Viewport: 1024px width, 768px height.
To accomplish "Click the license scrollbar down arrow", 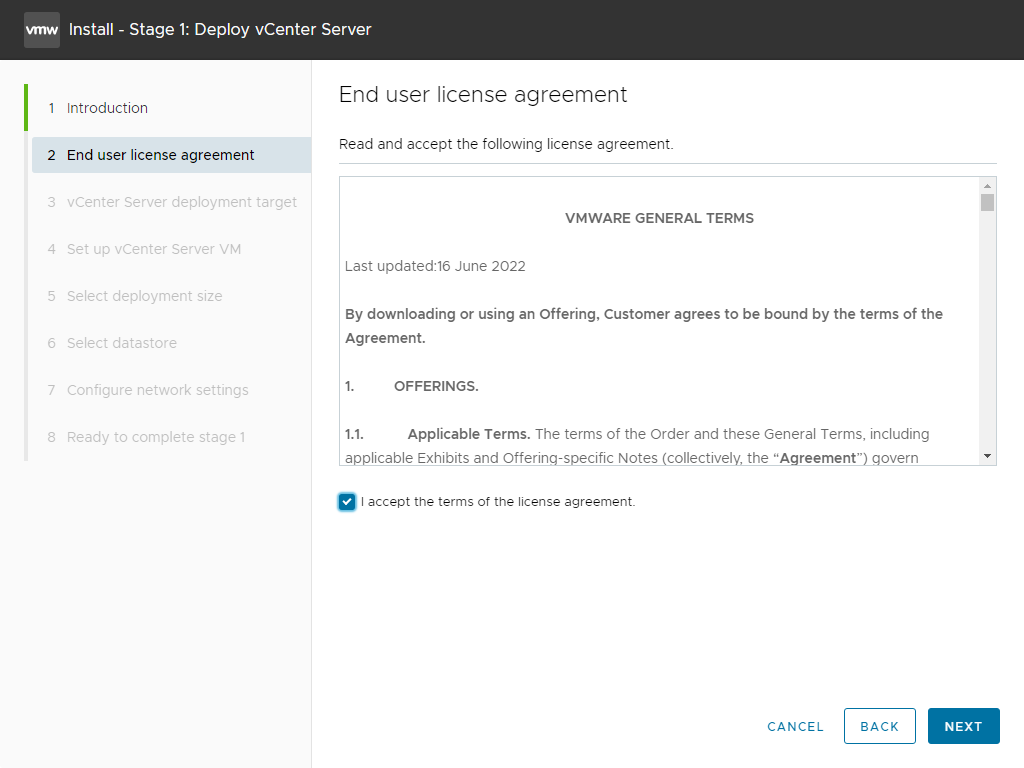I will (987, 456).
